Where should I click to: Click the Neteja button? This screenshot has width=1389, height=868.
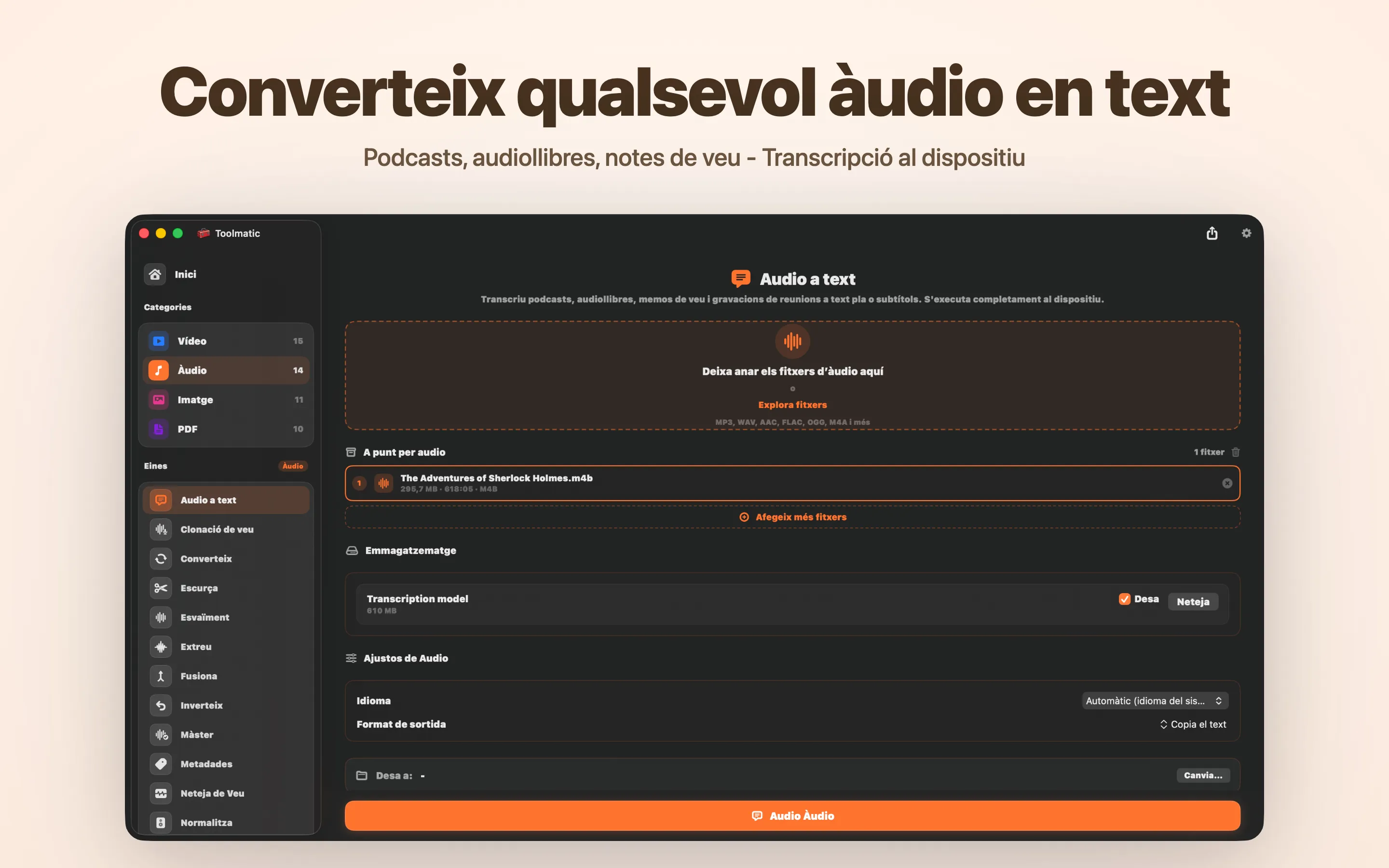click(1193, 602)
